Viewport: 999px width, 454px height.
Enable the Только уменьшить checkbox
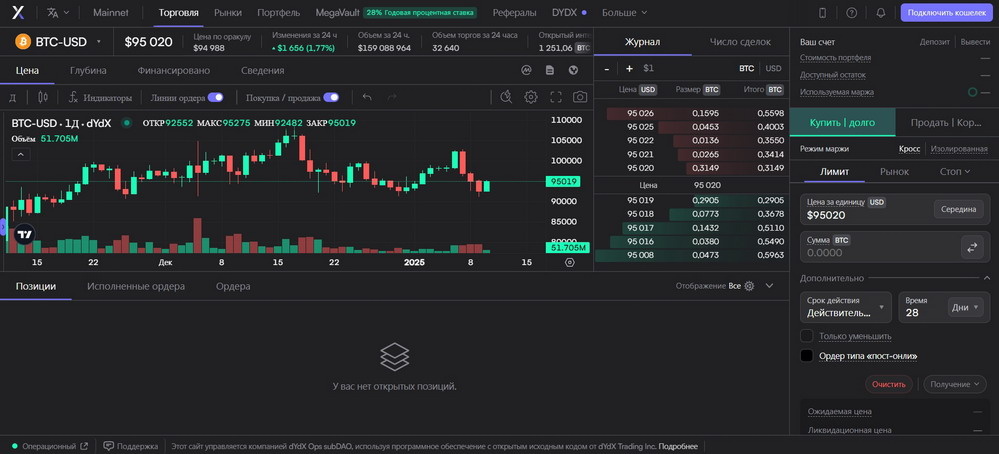tap(807, 336)
